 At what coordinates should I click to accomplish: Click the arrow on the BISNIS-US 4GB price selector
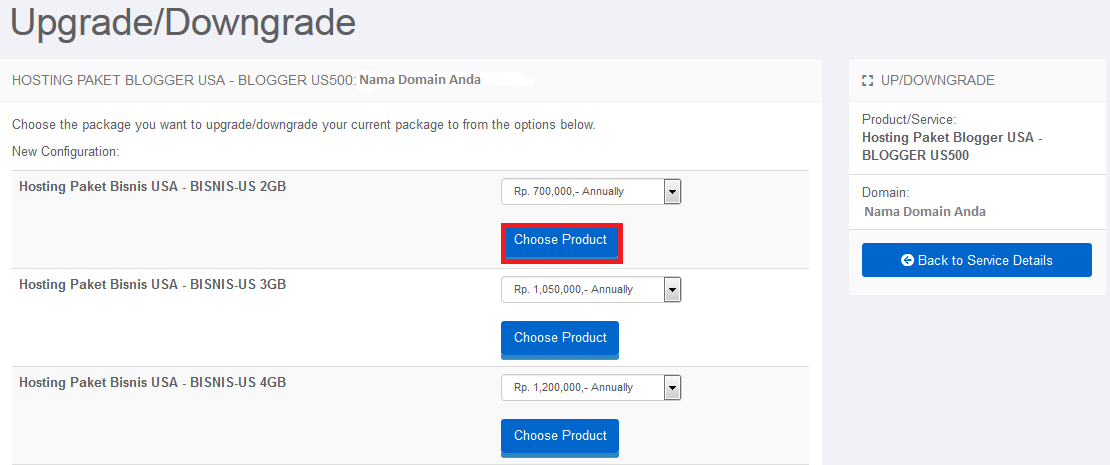pos(673,387)
